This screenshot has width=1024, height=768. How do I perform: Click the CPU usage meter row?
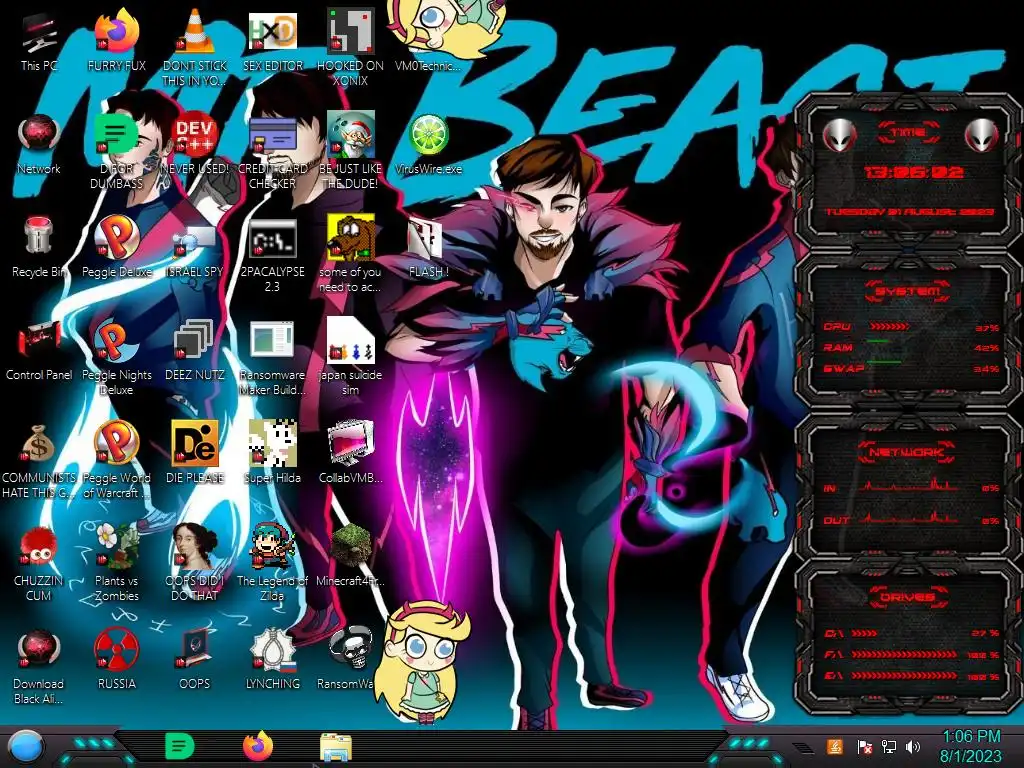click(911, 327)
